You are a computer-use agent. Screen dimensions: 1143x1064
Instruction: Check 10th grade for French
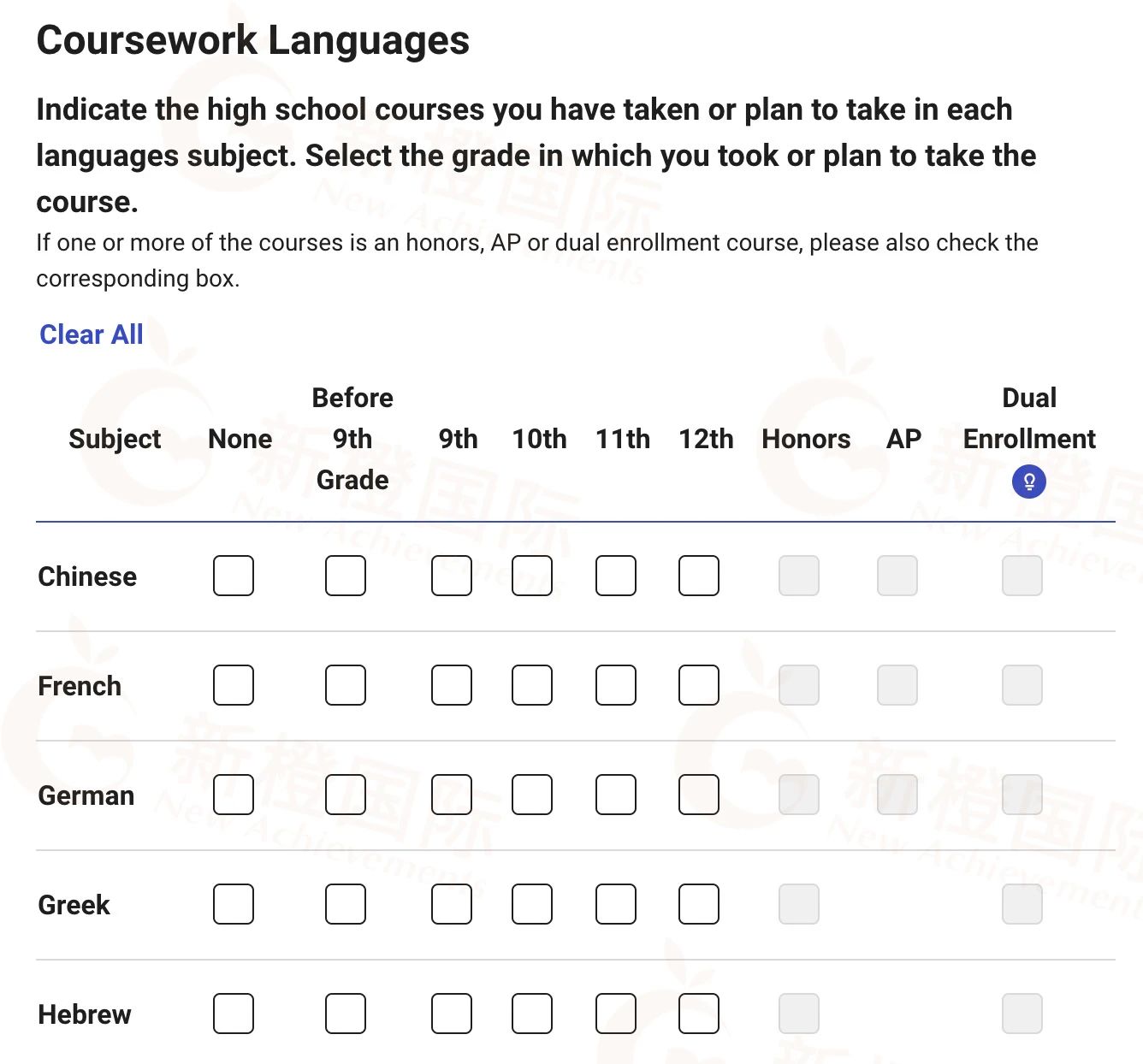[532, 685]
